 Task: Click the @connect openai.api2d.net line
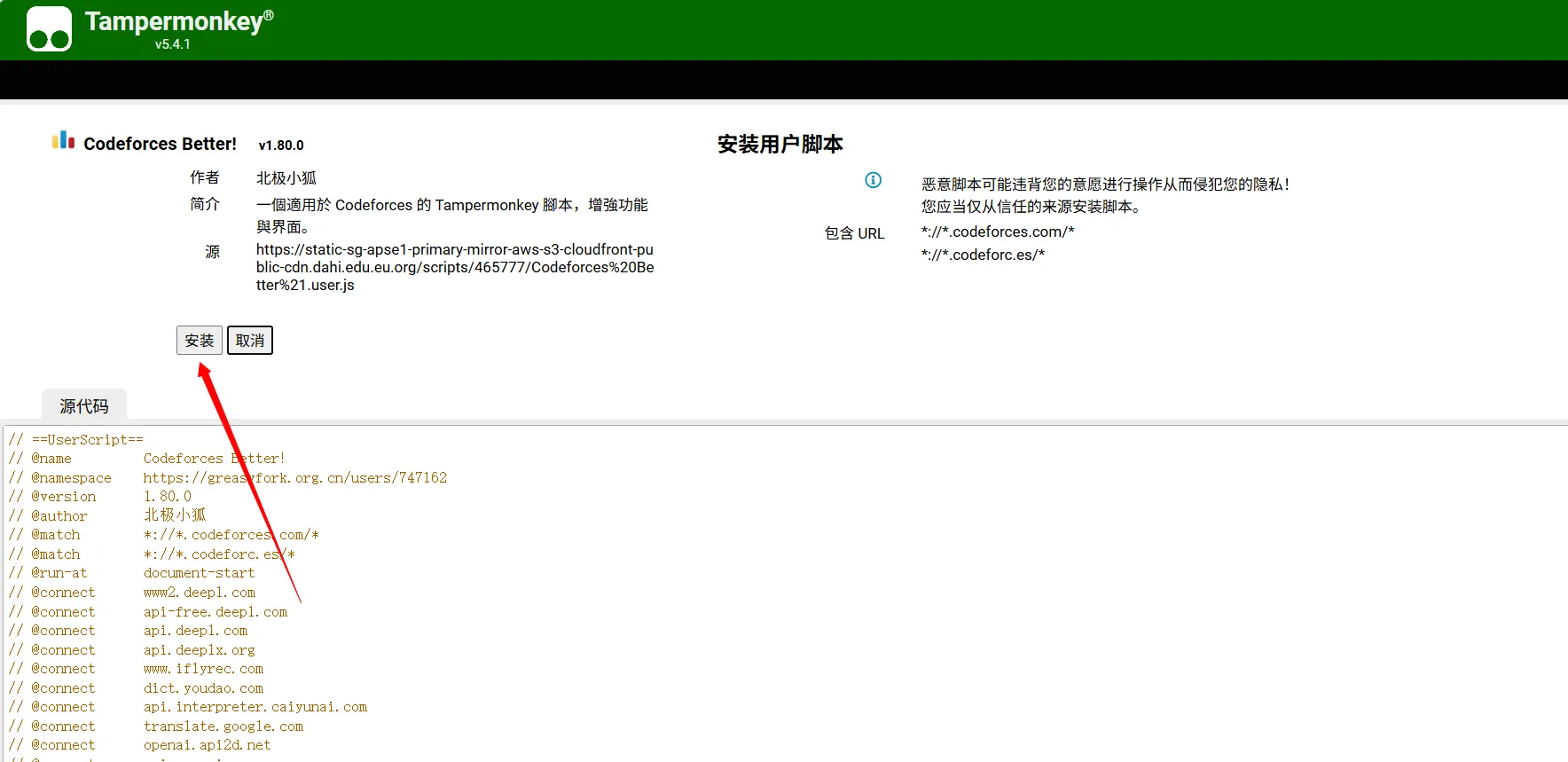[x=140, y=745]
